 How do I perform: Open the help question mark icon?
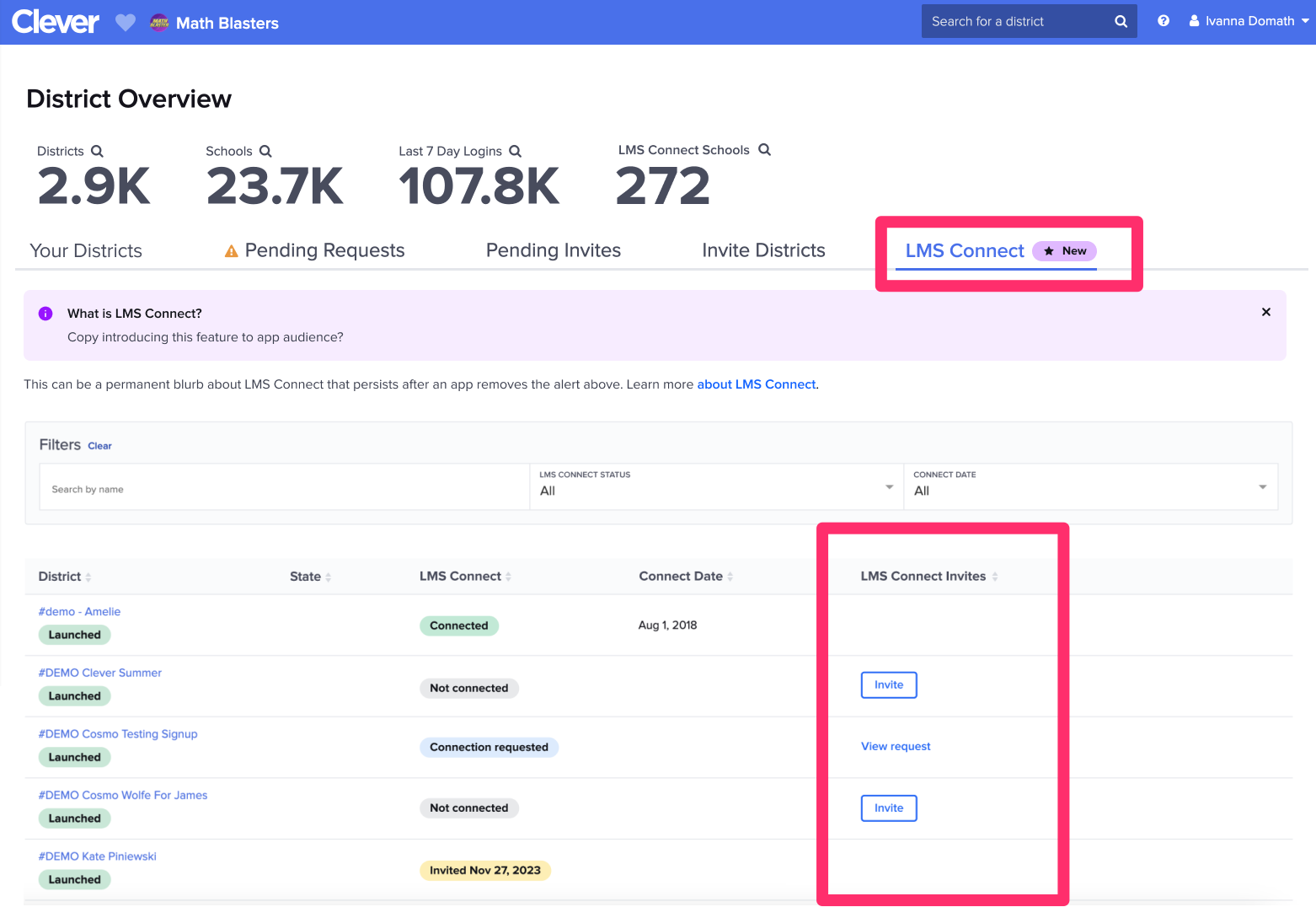pyautogui.click(x=1164, y=21)
